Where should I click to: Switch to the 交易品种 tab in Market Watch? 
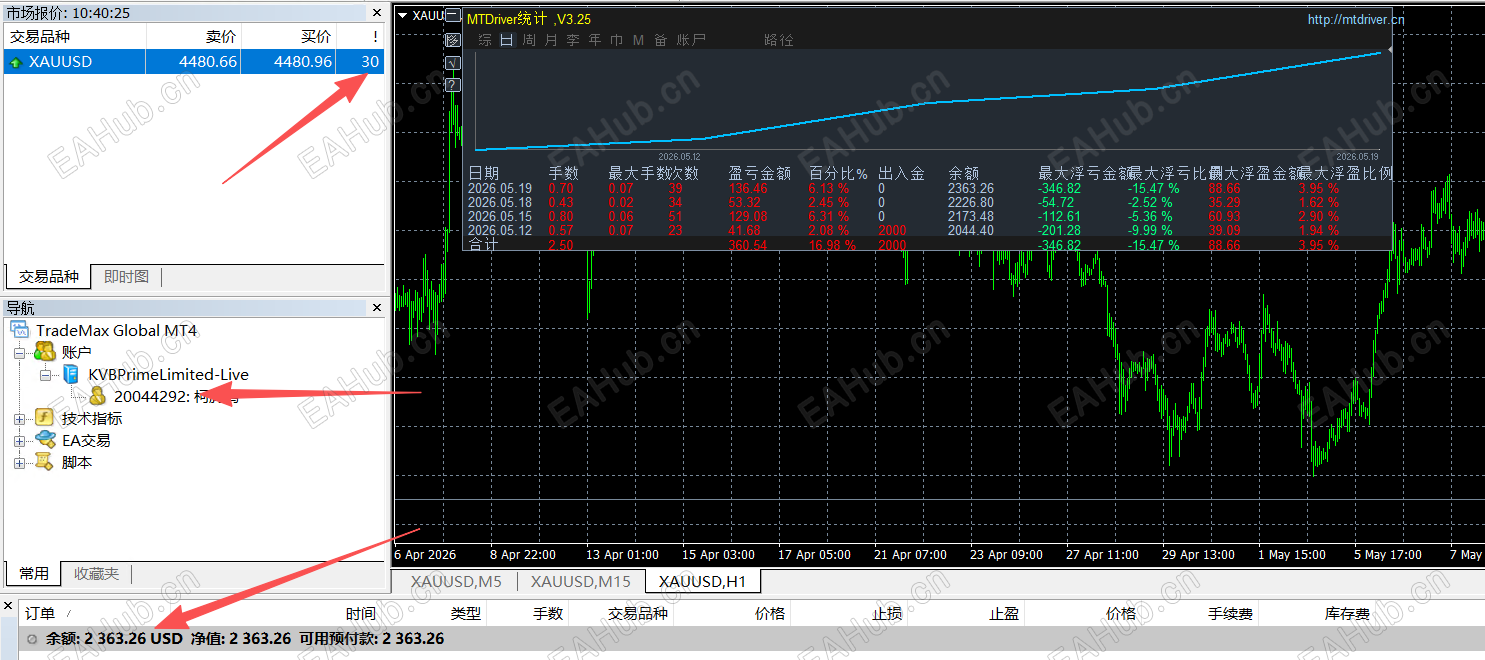click(49, 277)
